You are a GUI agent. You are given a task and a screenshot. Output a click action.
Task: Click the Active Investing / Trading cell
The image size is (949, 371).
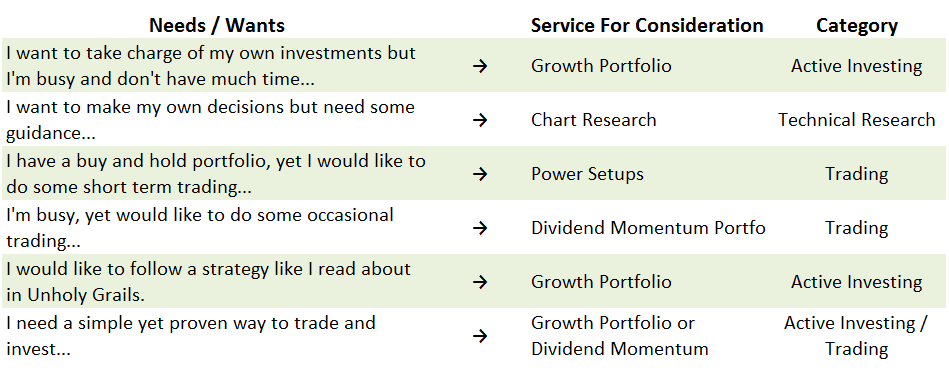click(856, 336)
